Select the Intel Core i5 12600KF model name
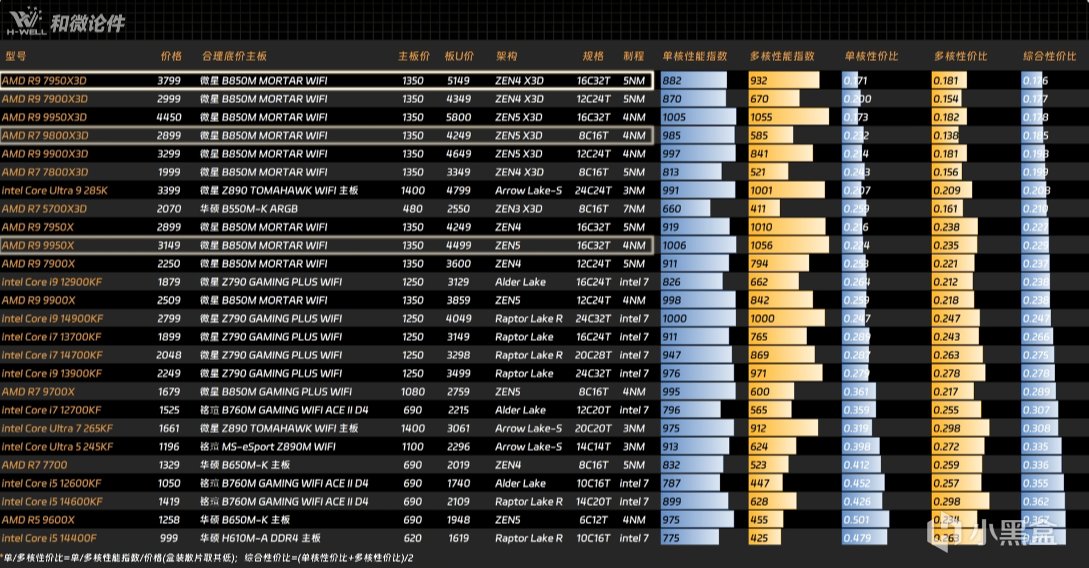Screen dimensions: 1089x568 point(51,483)
